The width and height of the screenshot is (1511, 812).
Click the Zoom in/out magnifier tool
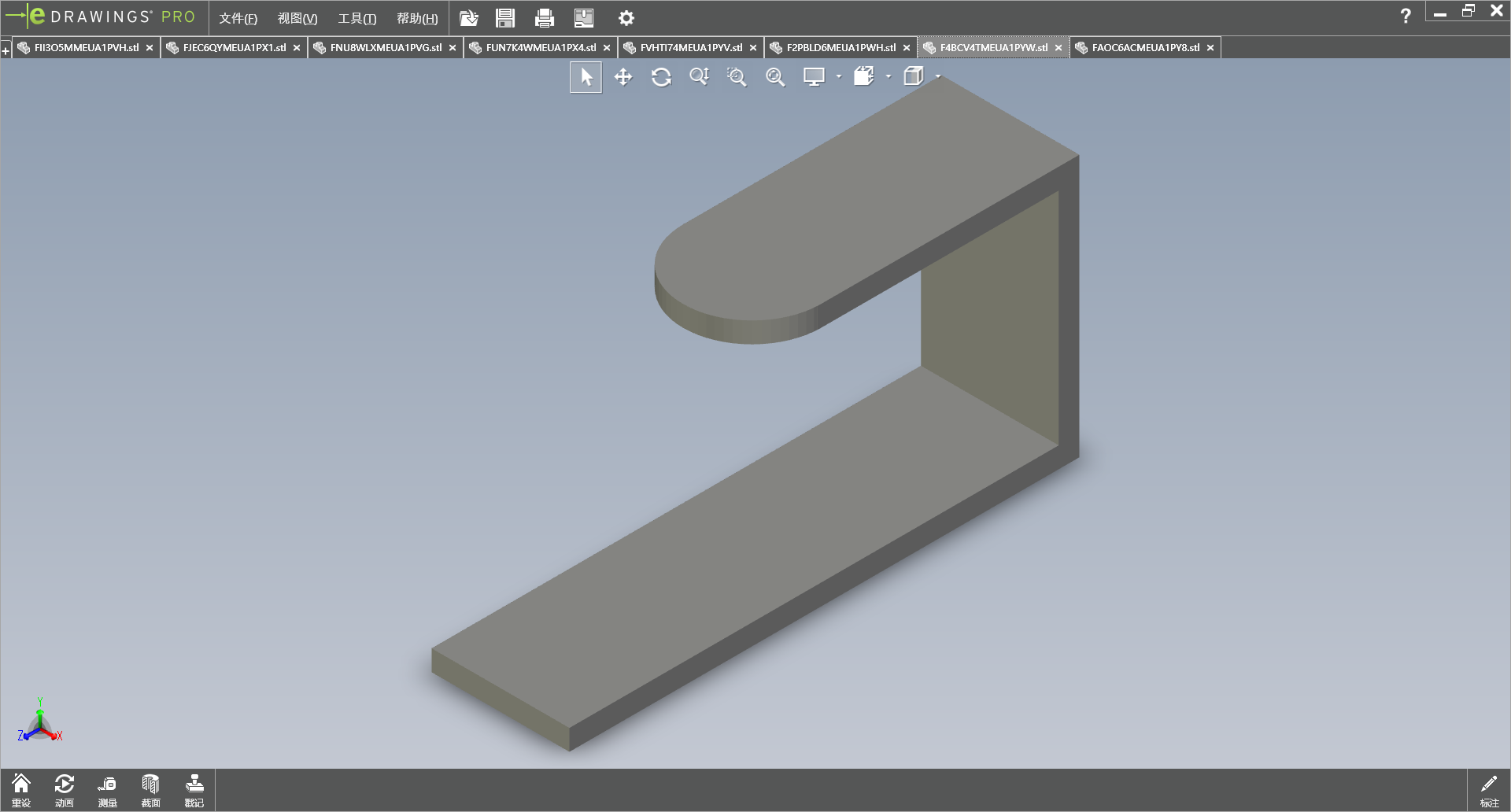coord(699,76)
